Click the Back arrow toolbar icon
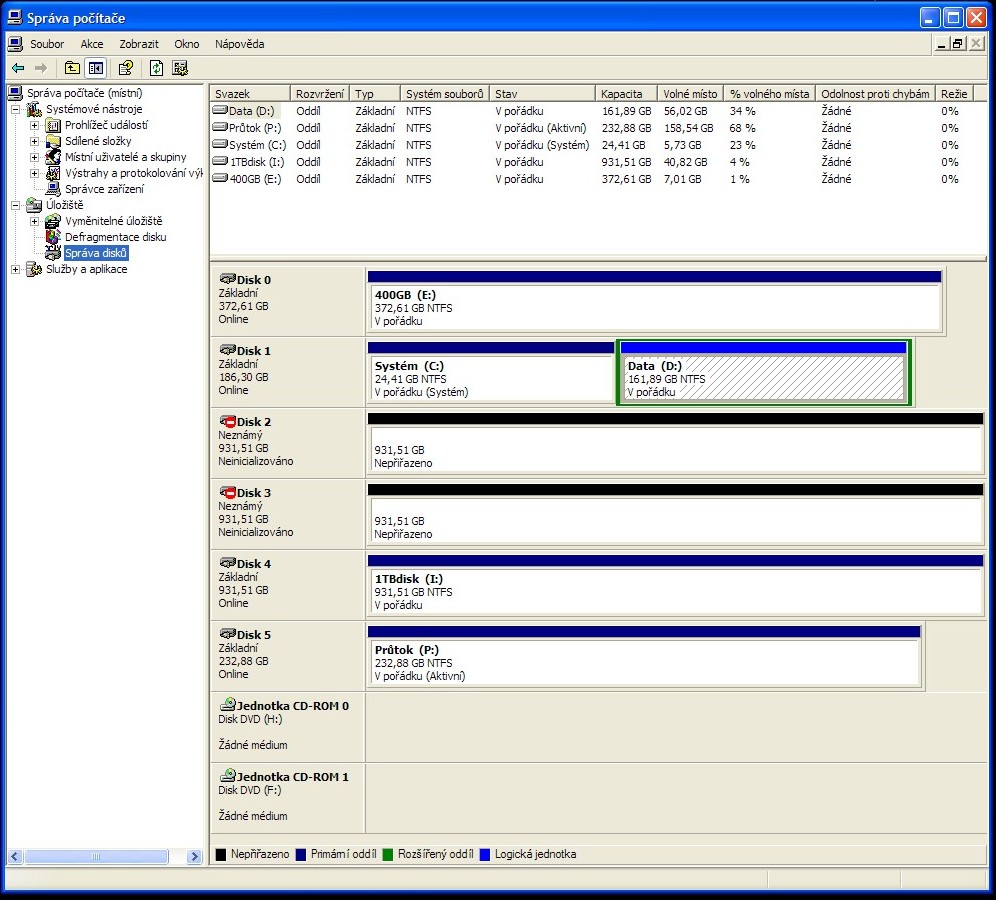 [18, 68]
